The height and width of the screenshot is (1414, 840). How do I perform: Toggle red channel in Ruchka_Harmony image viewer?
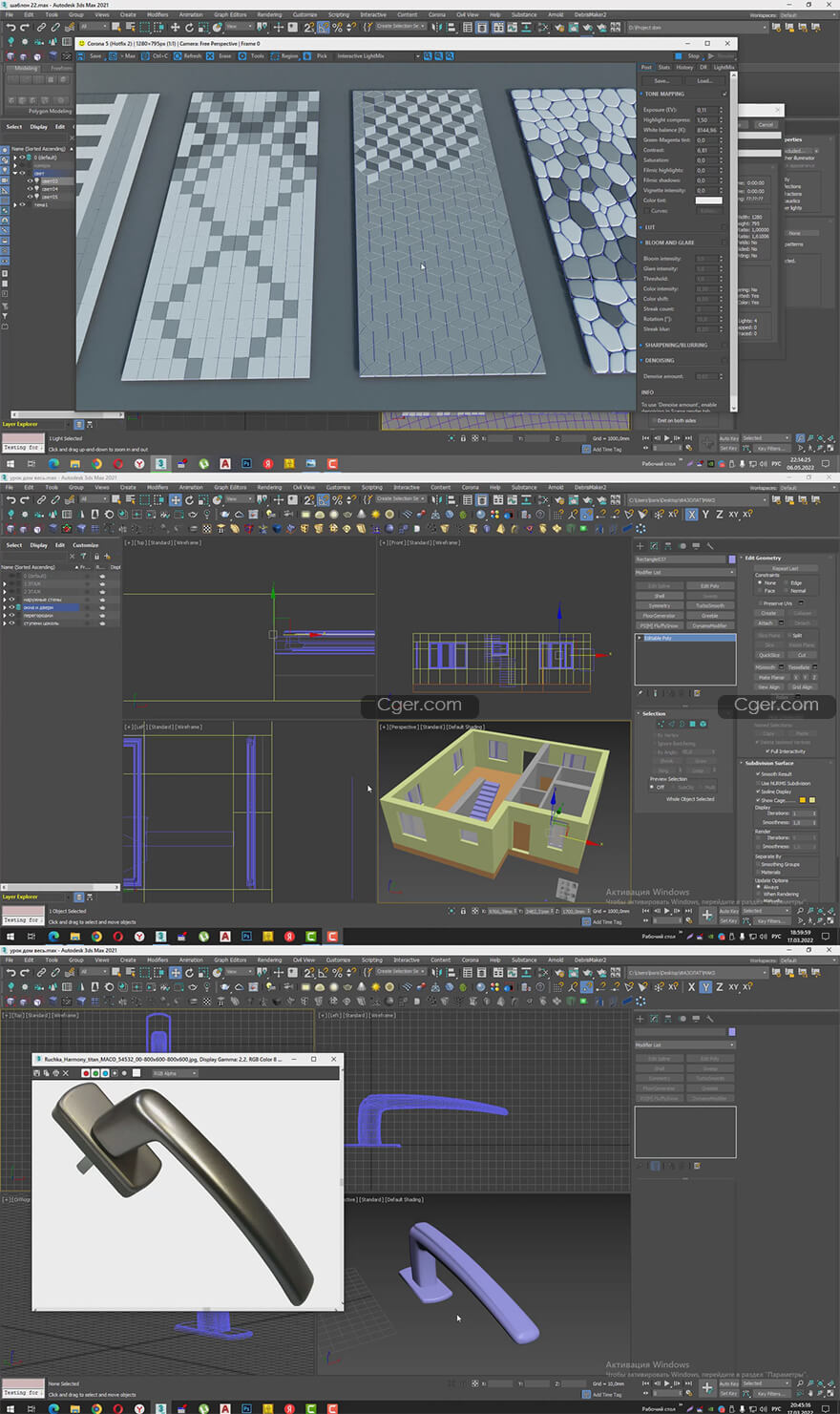[x=86, y=1073]
